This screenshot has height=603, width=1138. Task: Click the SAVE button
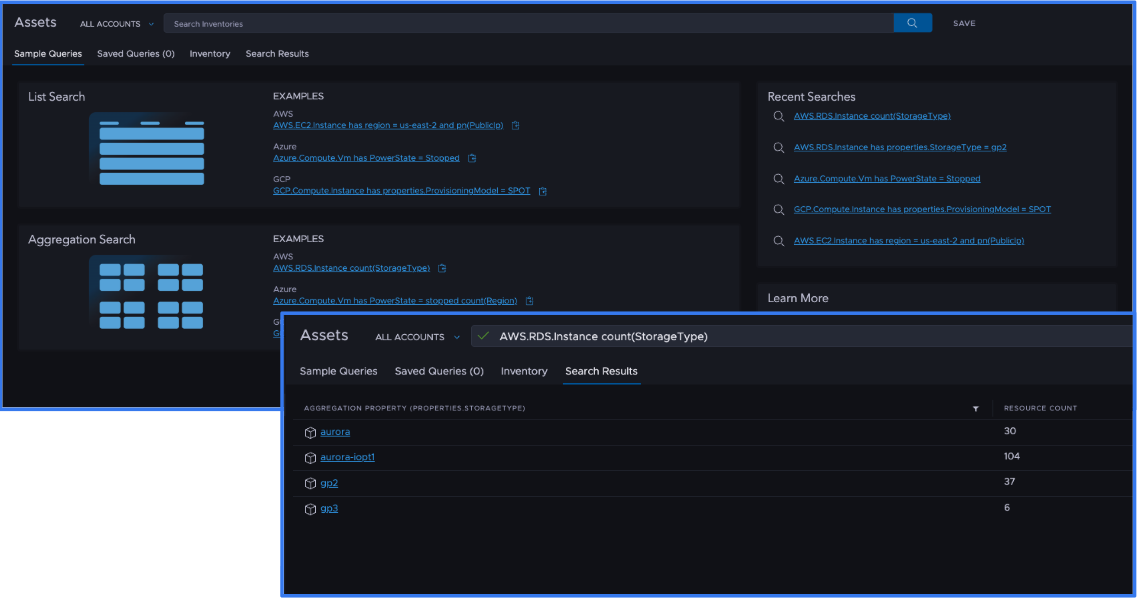pos(963,22)
